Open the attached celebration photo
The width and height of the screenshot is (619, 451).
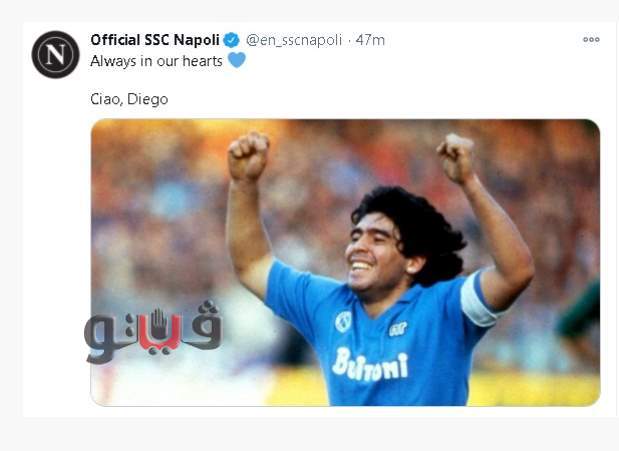[x=345, y=262]
